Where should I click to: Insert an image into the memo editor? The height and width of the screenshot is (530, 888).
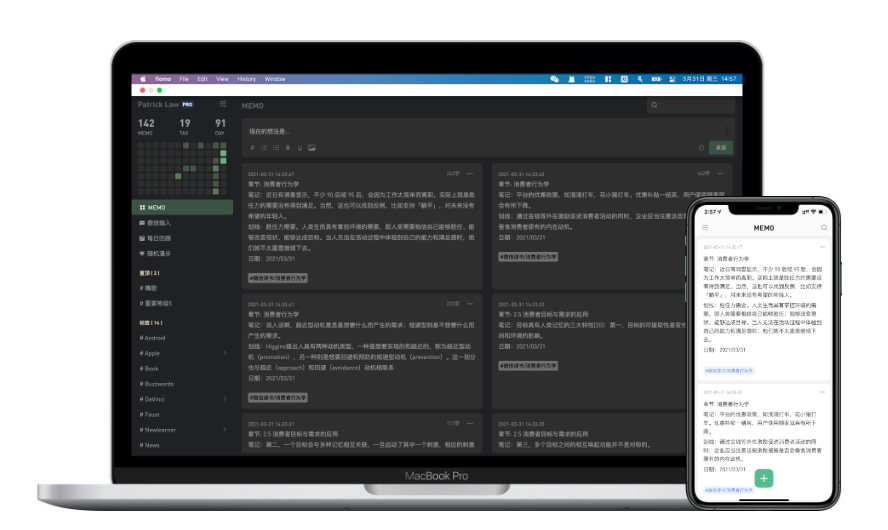pos(312,148)
